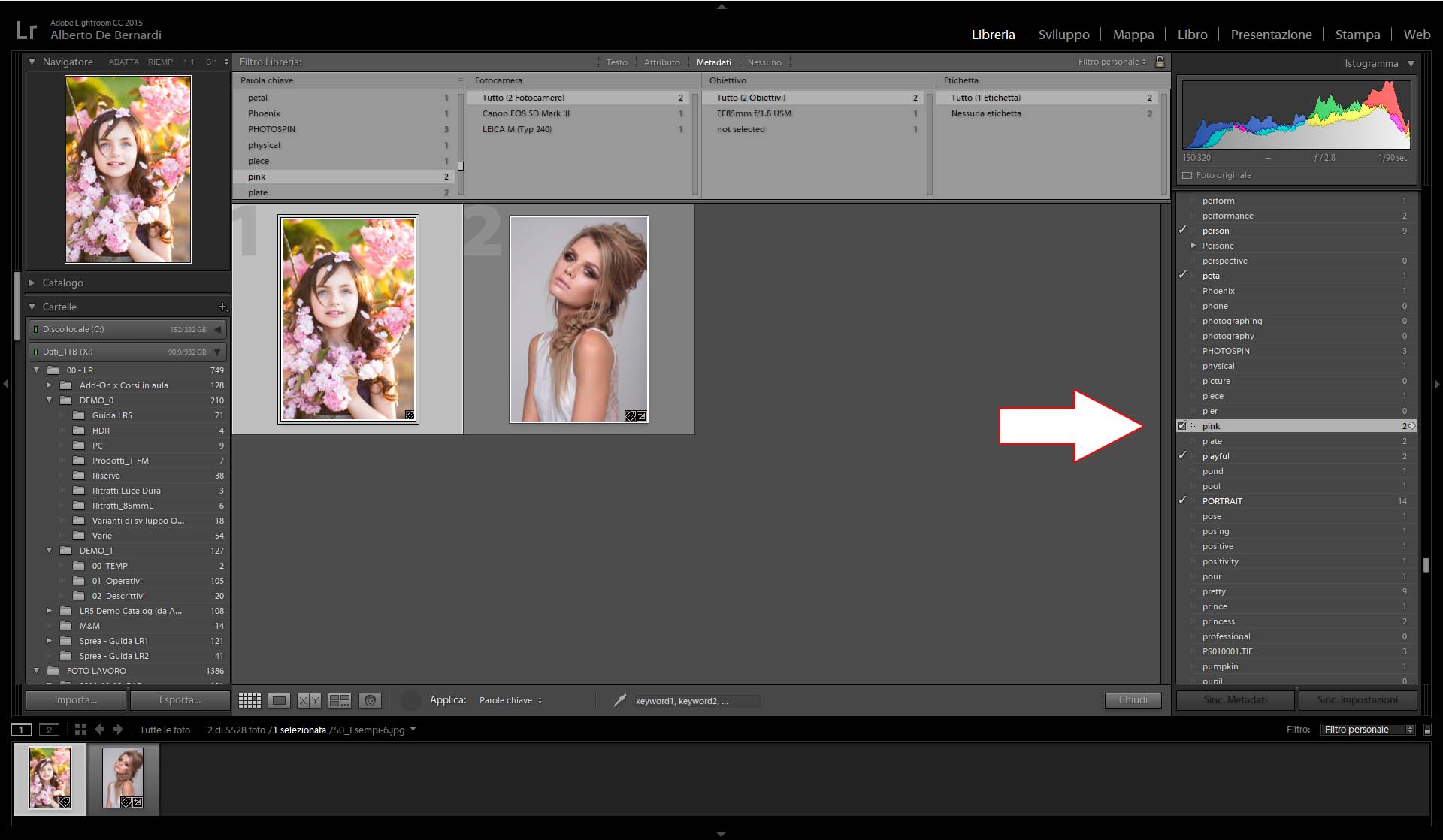Click the Importa button

point(76,699)
